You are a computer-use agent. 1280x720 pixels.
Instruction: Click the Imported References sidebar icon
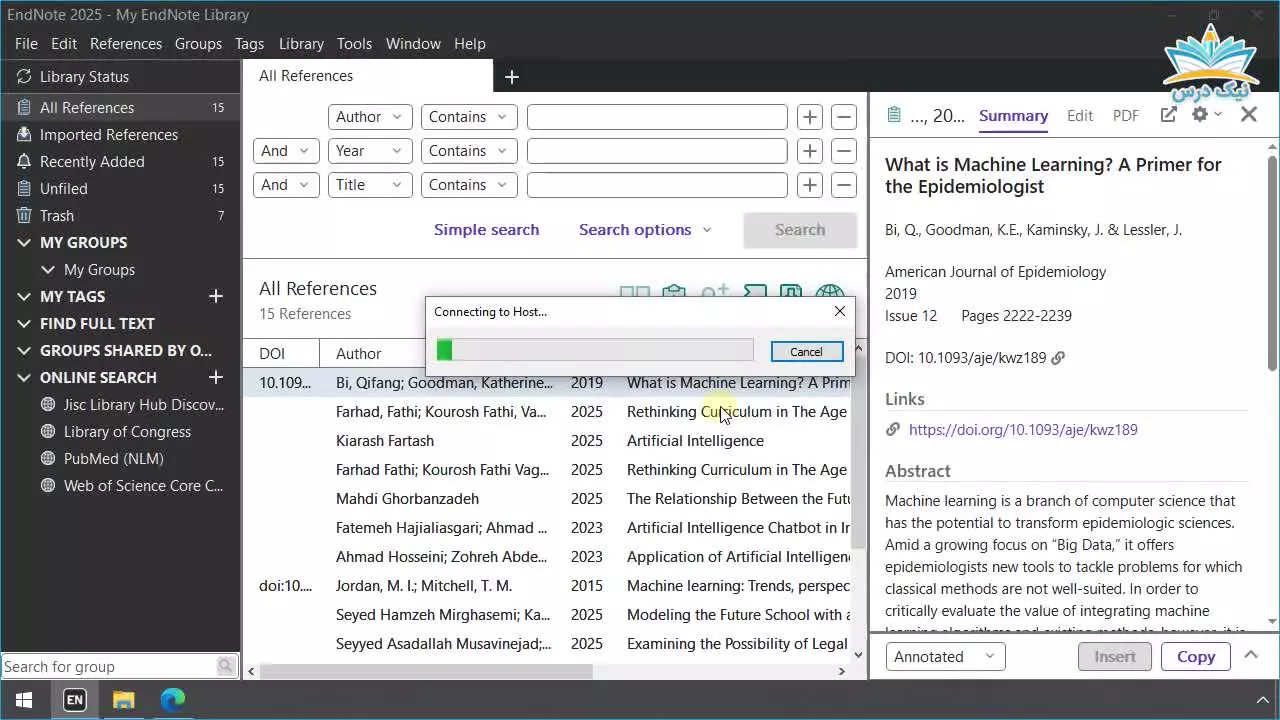(23, 135)
